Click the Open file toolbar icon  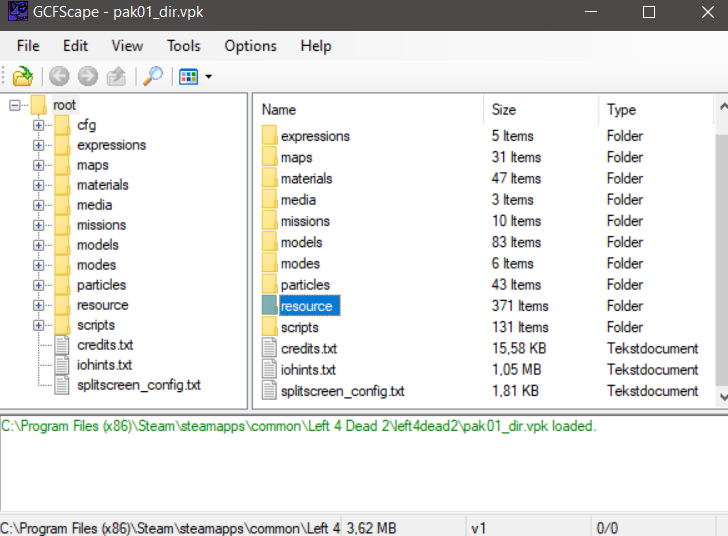click(23, 76)
